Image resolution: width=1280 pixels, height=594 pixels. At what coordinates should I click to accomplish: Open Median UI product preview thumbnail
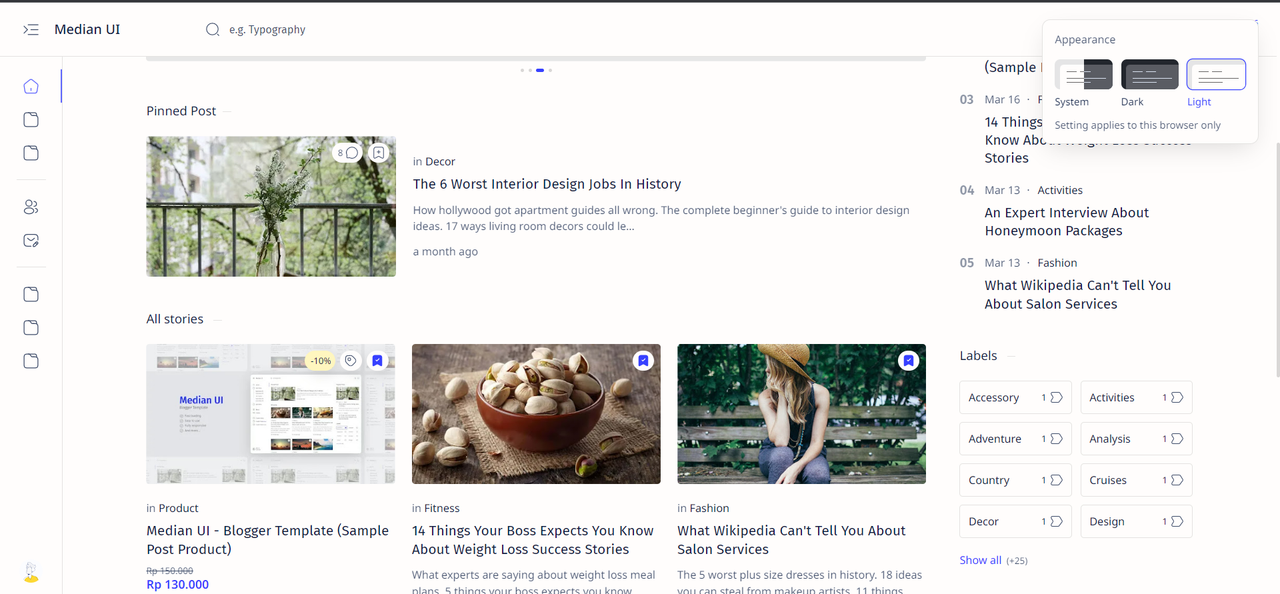coord(271,414)
